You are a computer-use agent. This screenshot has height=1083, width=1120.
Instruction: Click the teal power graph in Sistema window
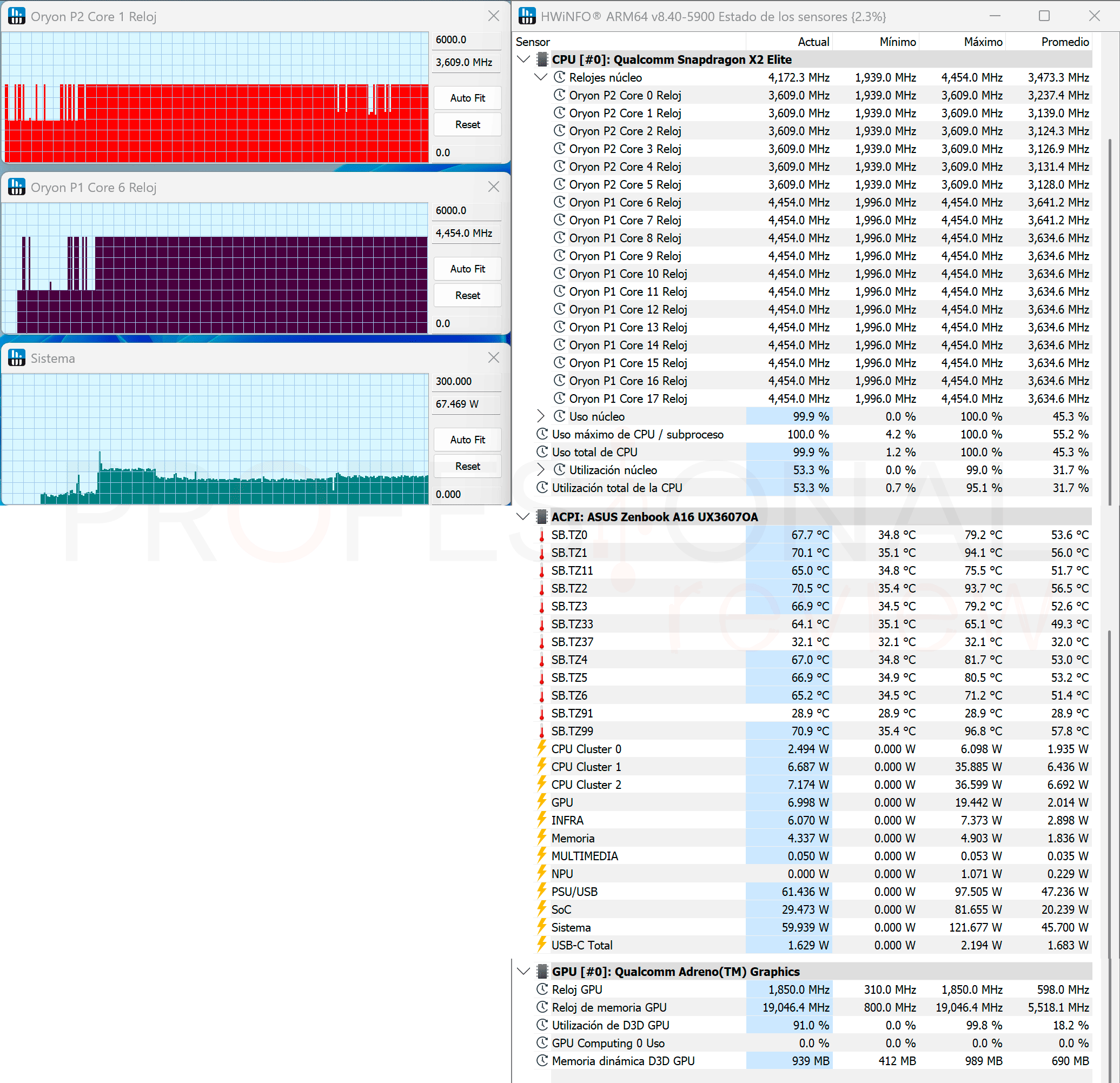[215, 438]
